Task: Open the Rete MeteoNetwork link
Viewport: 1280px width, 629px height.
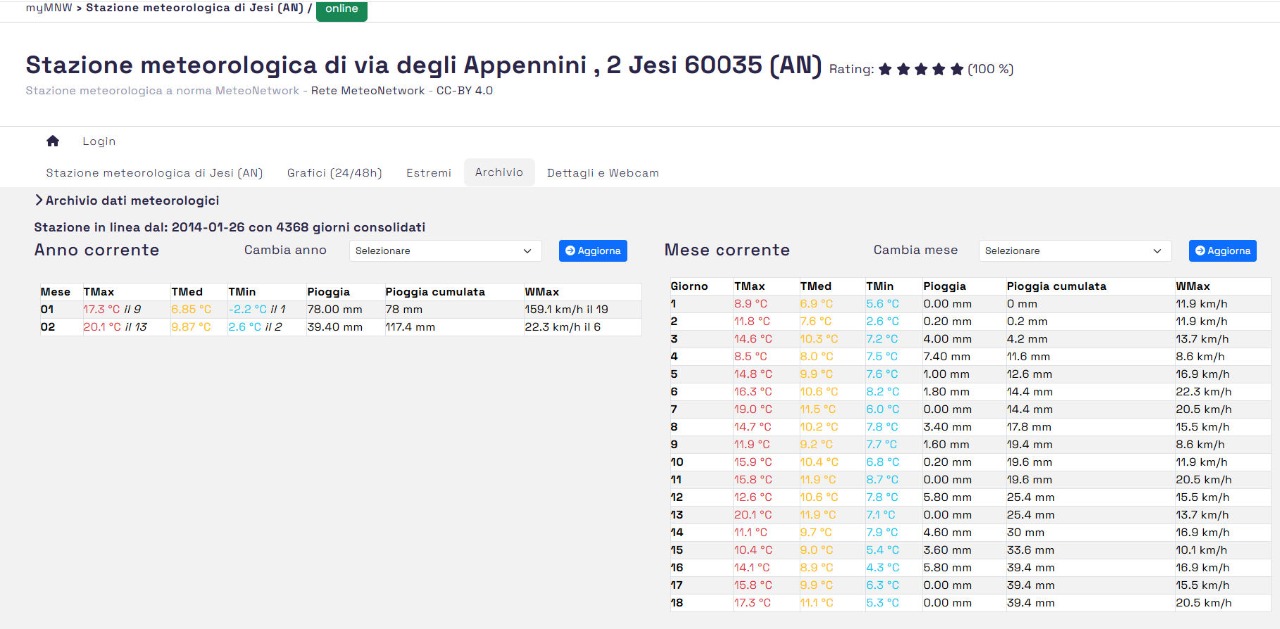Action: click(x=368, y=91)
